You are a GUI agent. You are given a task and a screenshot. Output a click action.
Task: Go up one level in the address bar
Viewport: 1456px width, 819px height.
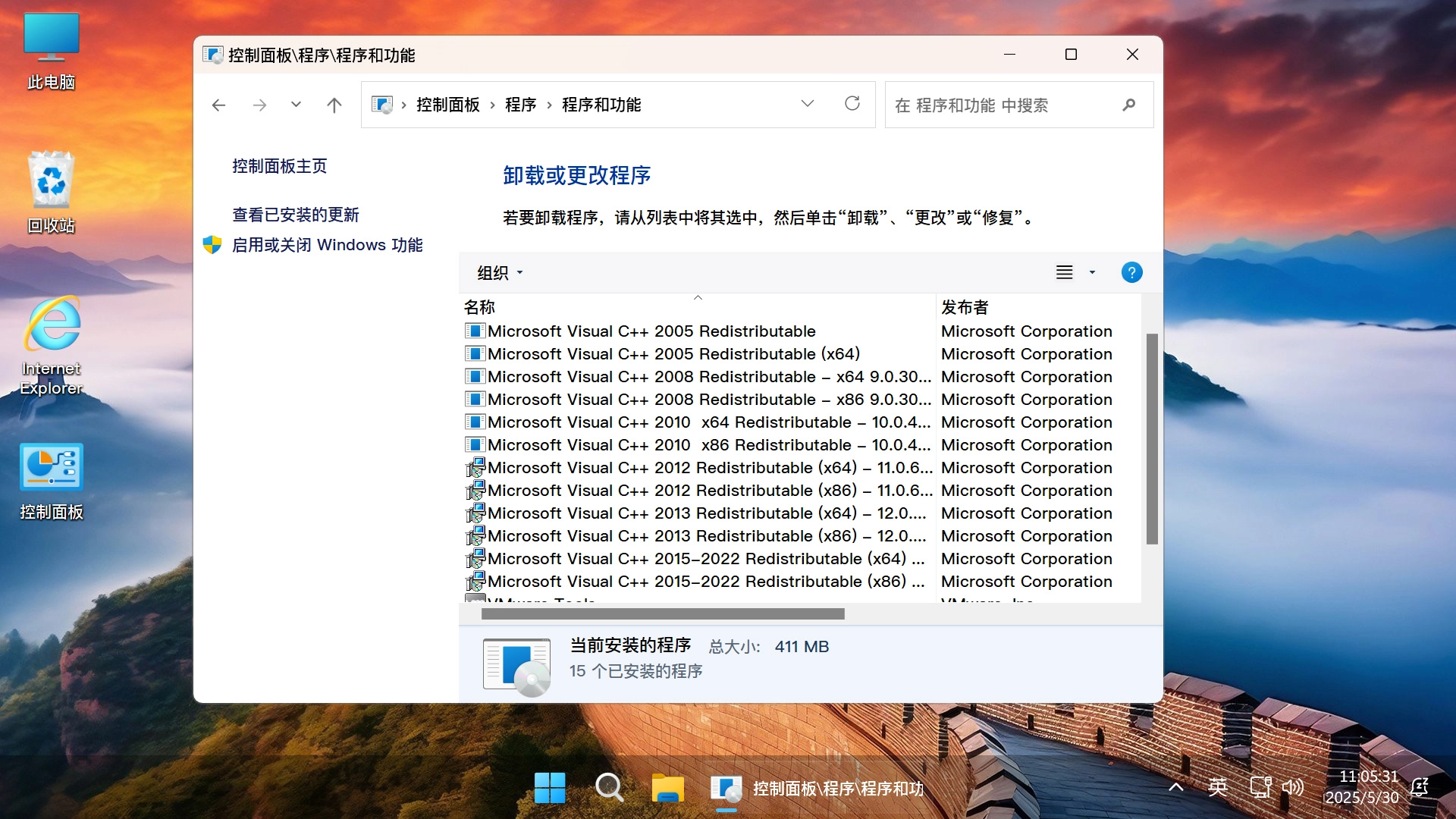click(x=334, y=105)
